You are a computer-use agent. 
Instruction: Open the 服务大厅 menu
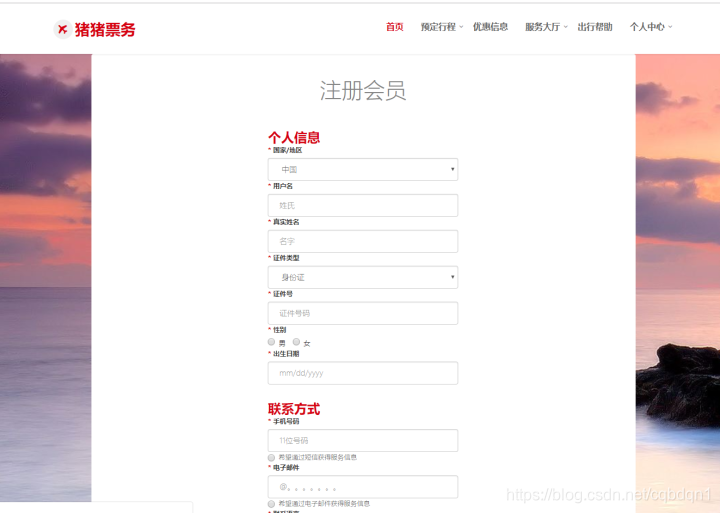(x=543, y=27)
